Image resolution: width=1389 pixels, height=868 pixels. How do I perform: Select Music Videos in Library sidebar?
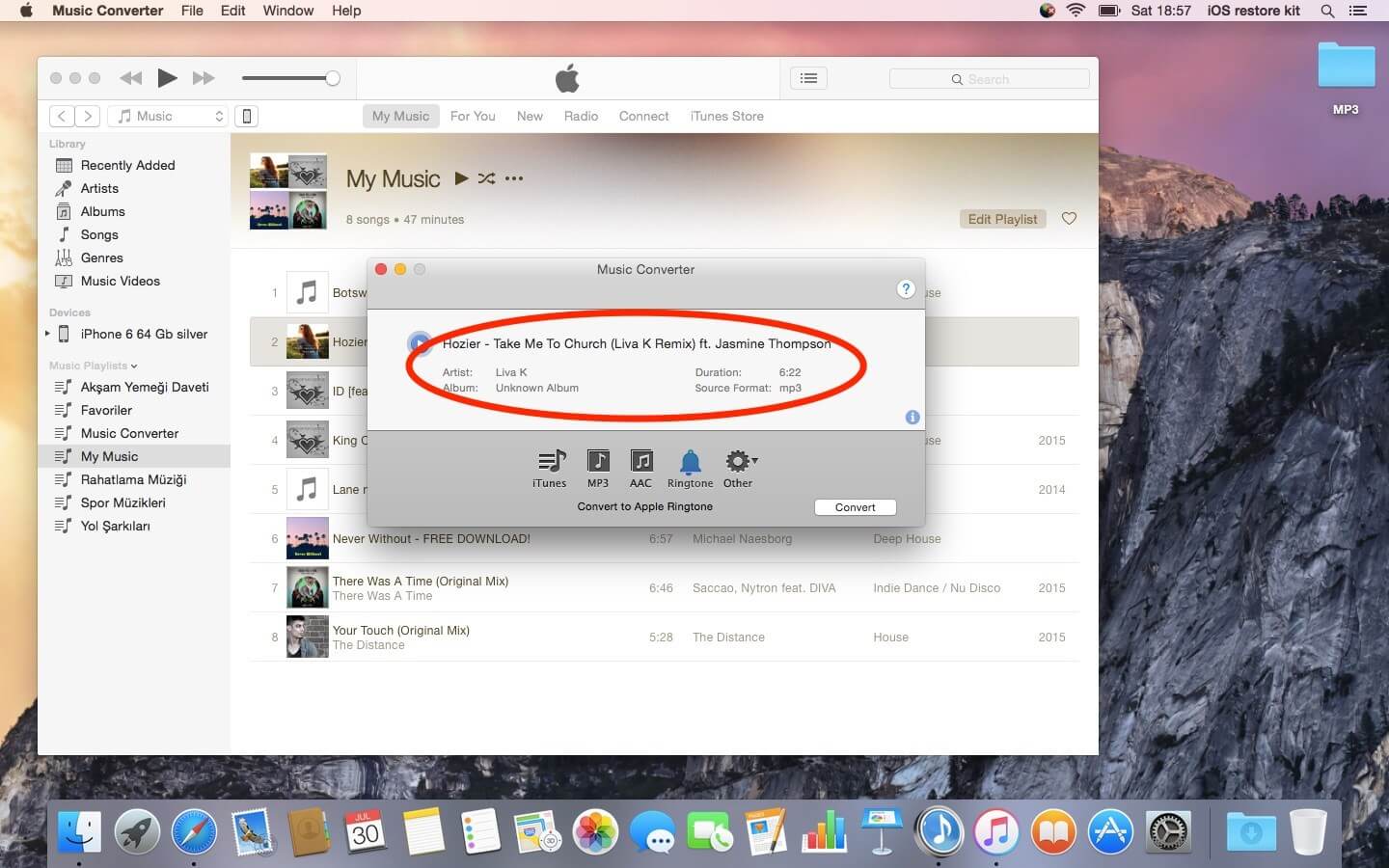pyautogui.click(x=134, y=281)
